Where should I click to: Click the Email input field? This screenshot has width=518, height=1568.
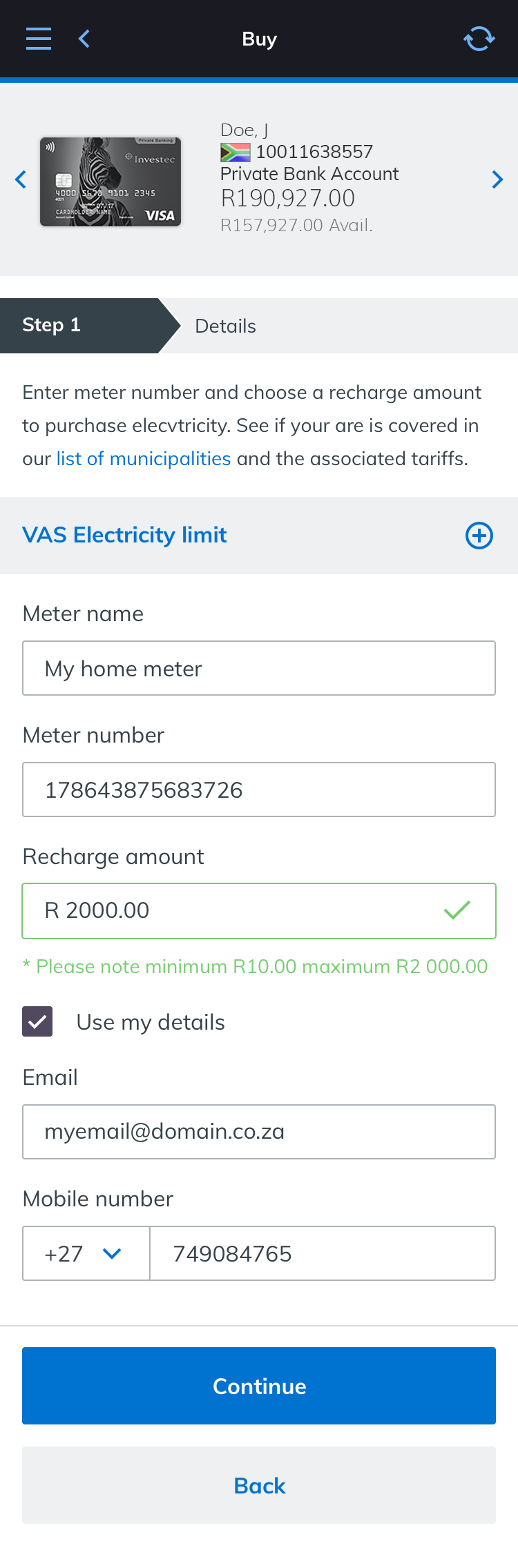pos(259,1132)
